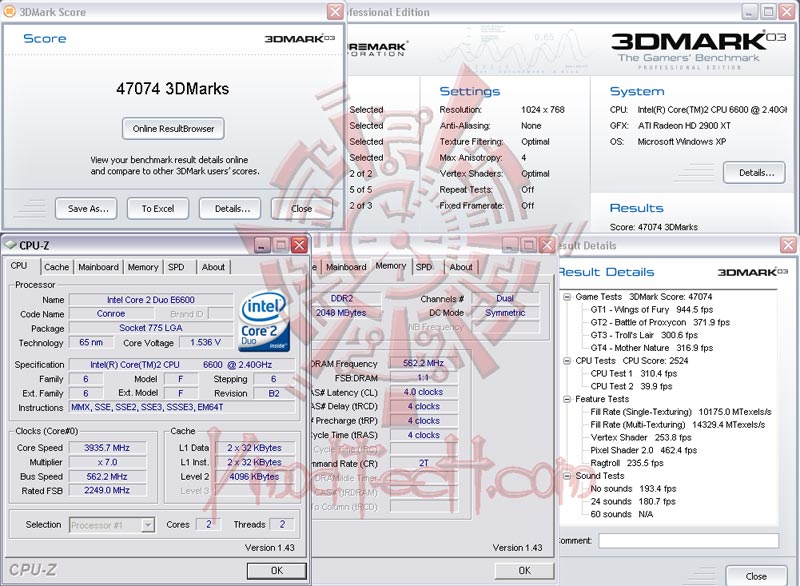Open Memory tab in front CPU-Z window
This screenshot has width=800, height=586.
pos(143,267)
